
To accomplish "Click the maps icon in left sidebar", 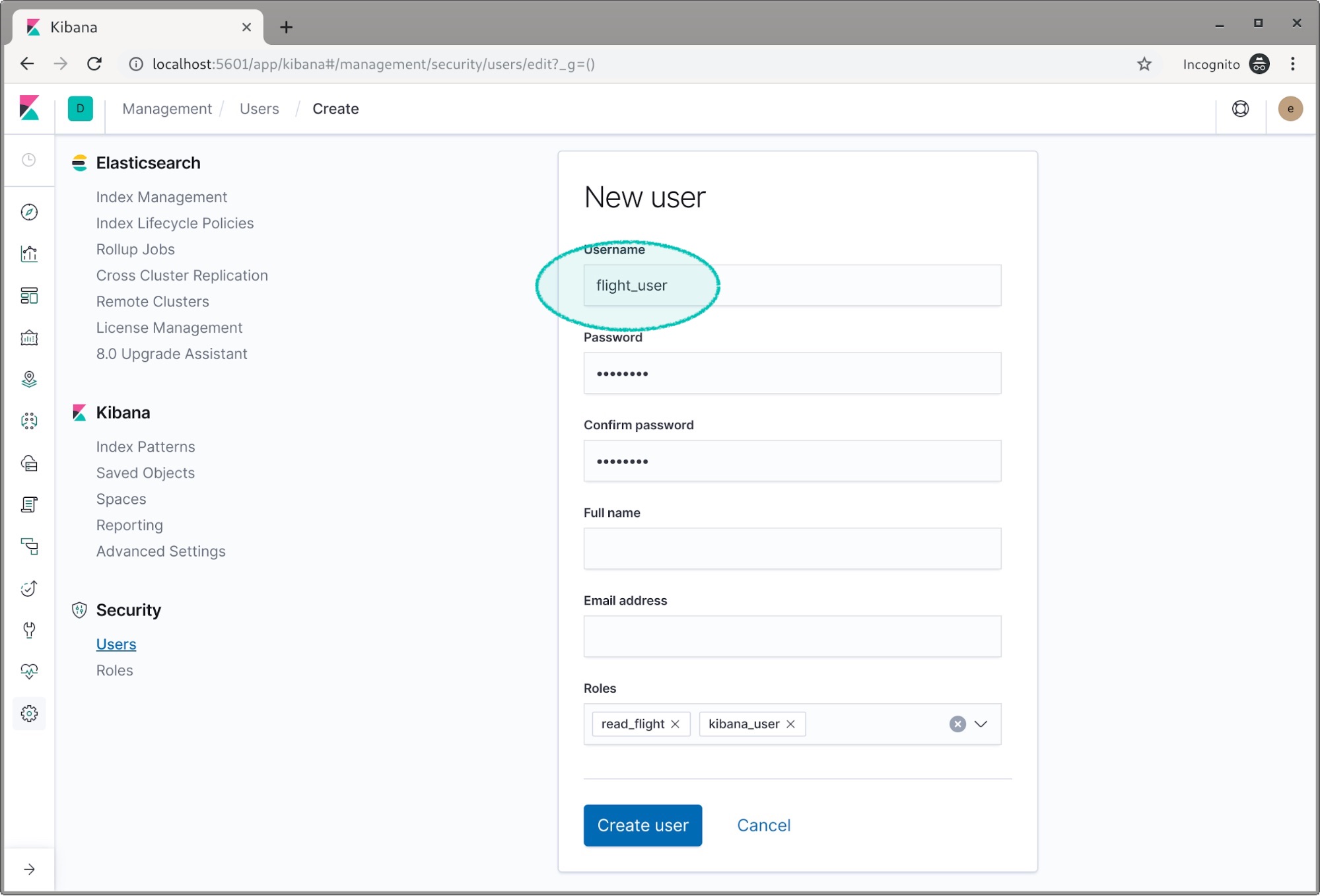I will coord(29,379).
